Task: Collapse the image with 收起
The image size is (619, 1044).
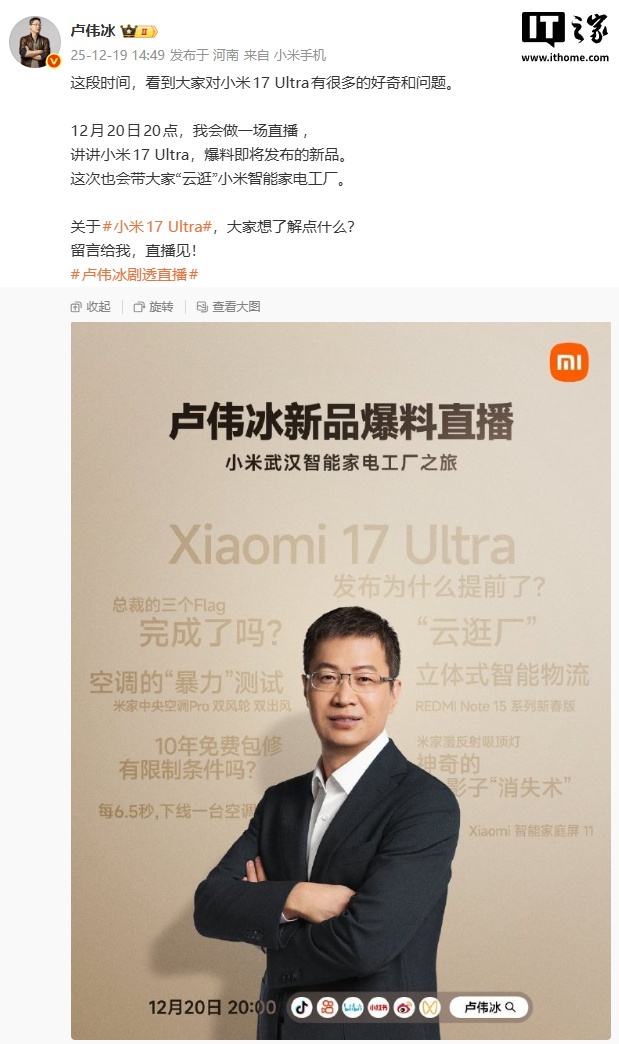Action: point(91,307)
